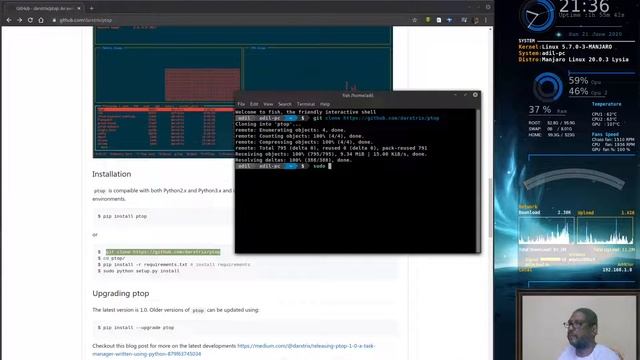The width and height of the screenshot is (640, 360).
Task: Open the Edit menu in terminal
Action: click(x=254, y=104)
